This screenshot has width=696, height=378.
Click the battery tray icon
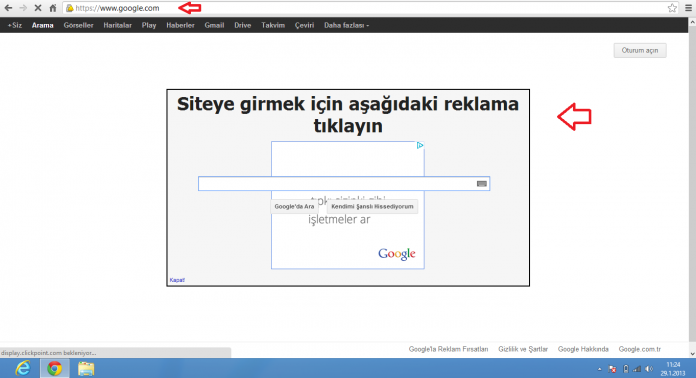click(626, 369)
